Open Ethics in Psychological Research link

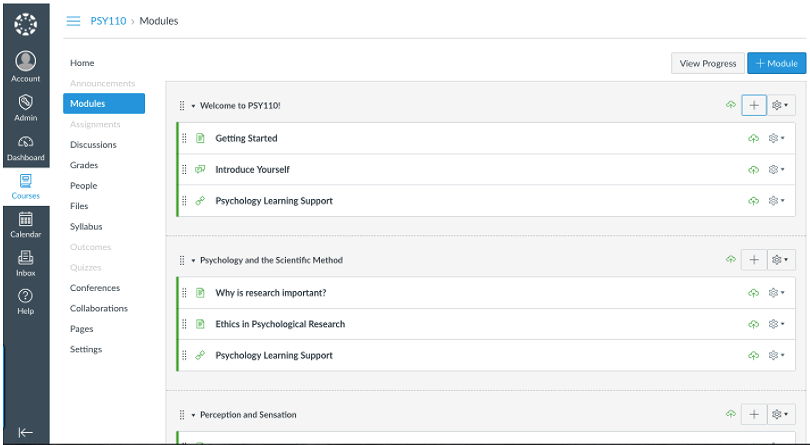(280, 324)
